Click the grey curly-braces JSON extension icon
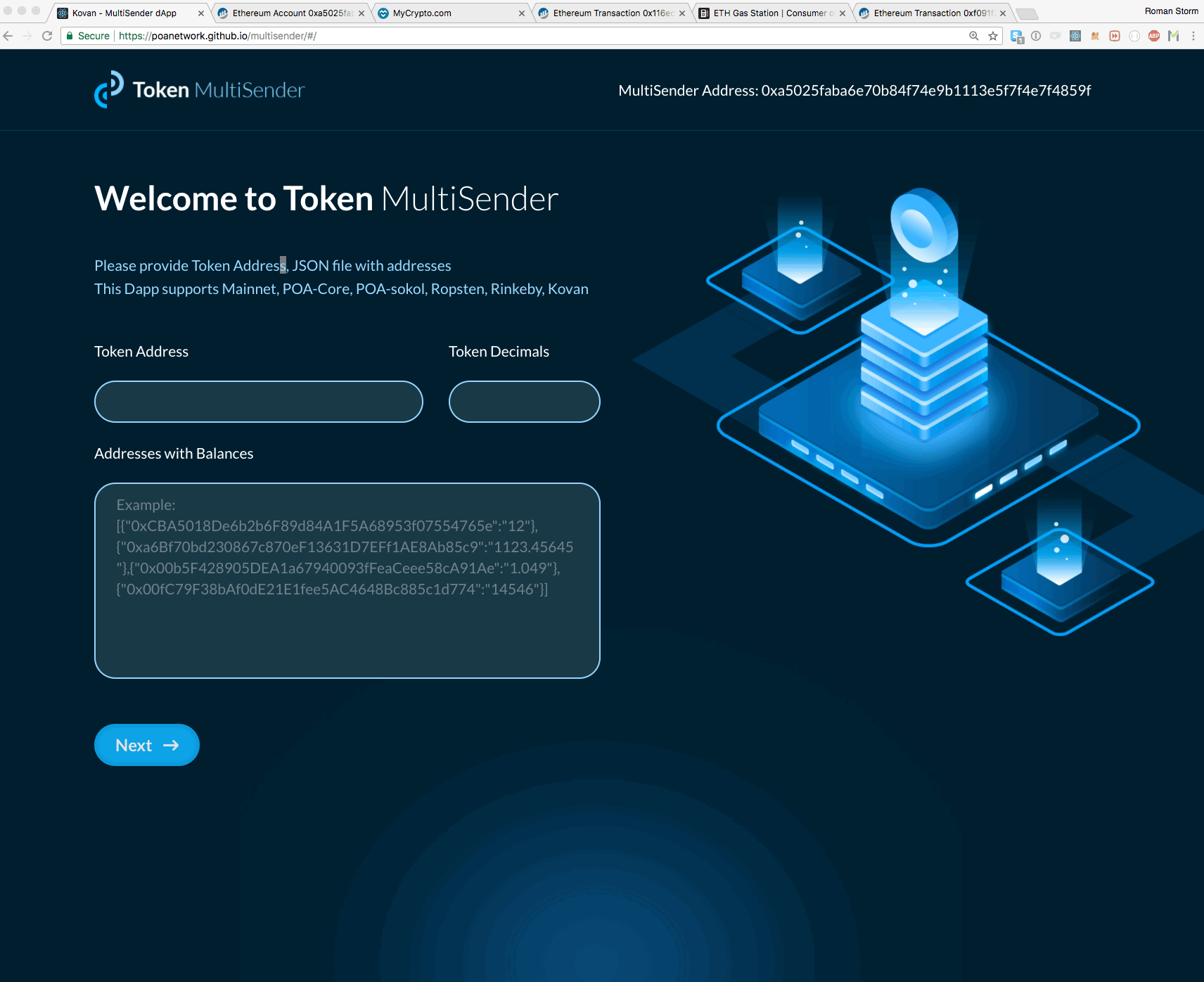Viewport: 1204px width, 982px height. (x=1134, y=36)
